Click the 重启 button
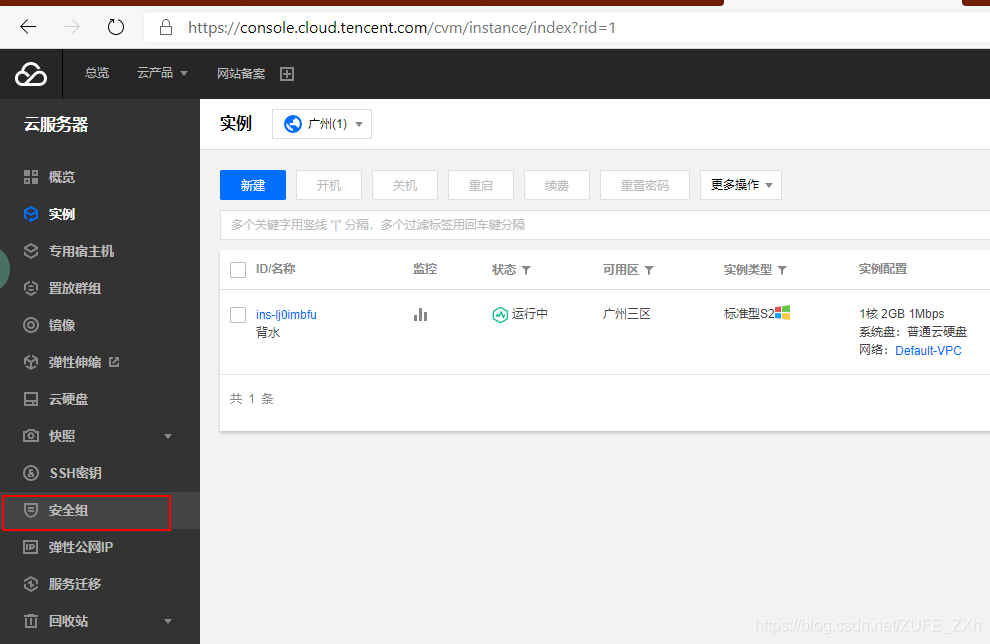990x644 pixels. 480,185
